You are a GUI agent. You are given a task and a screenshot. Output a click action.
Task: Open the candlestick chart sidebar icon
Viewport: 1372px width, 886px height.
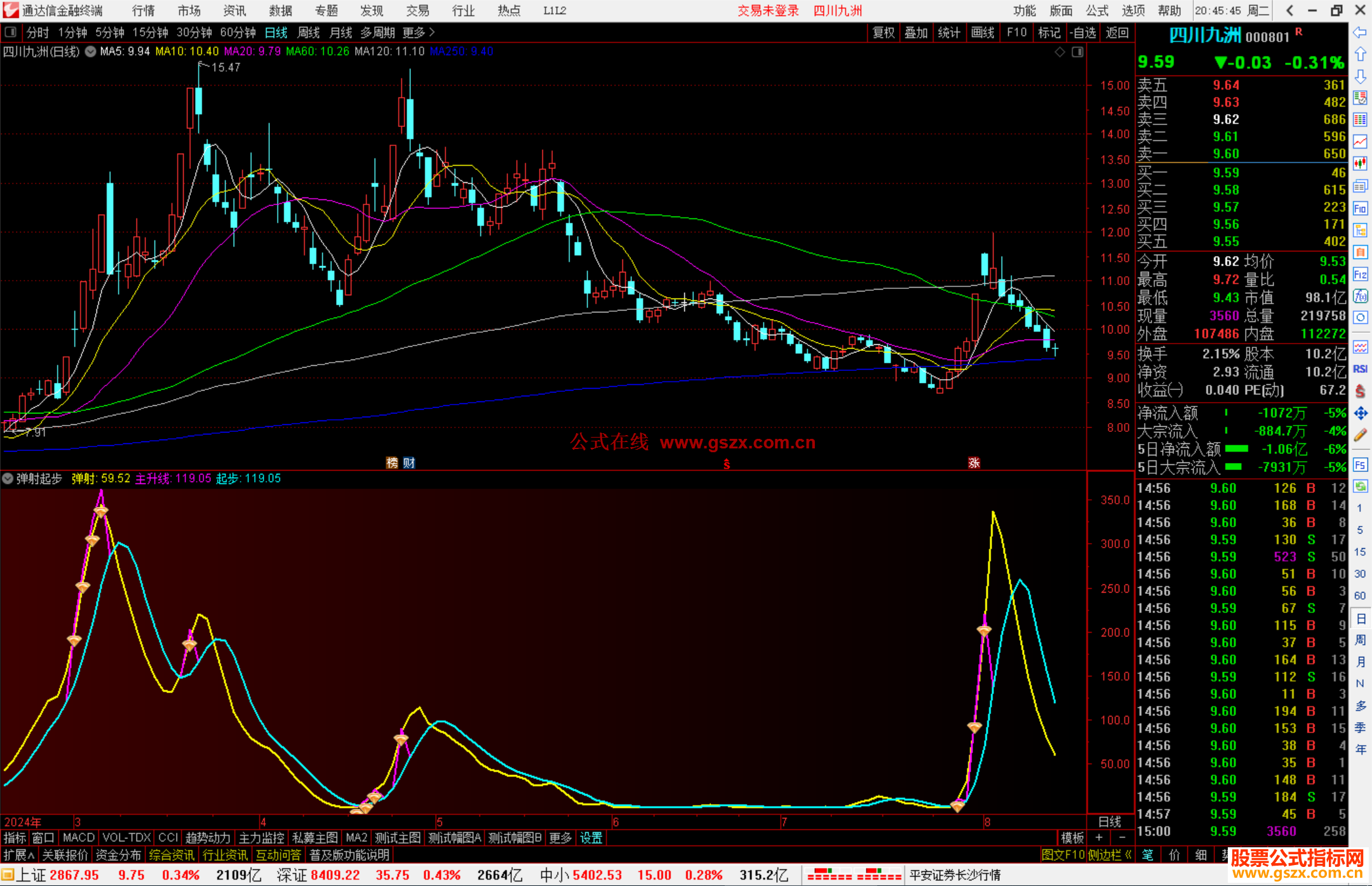1360,164
